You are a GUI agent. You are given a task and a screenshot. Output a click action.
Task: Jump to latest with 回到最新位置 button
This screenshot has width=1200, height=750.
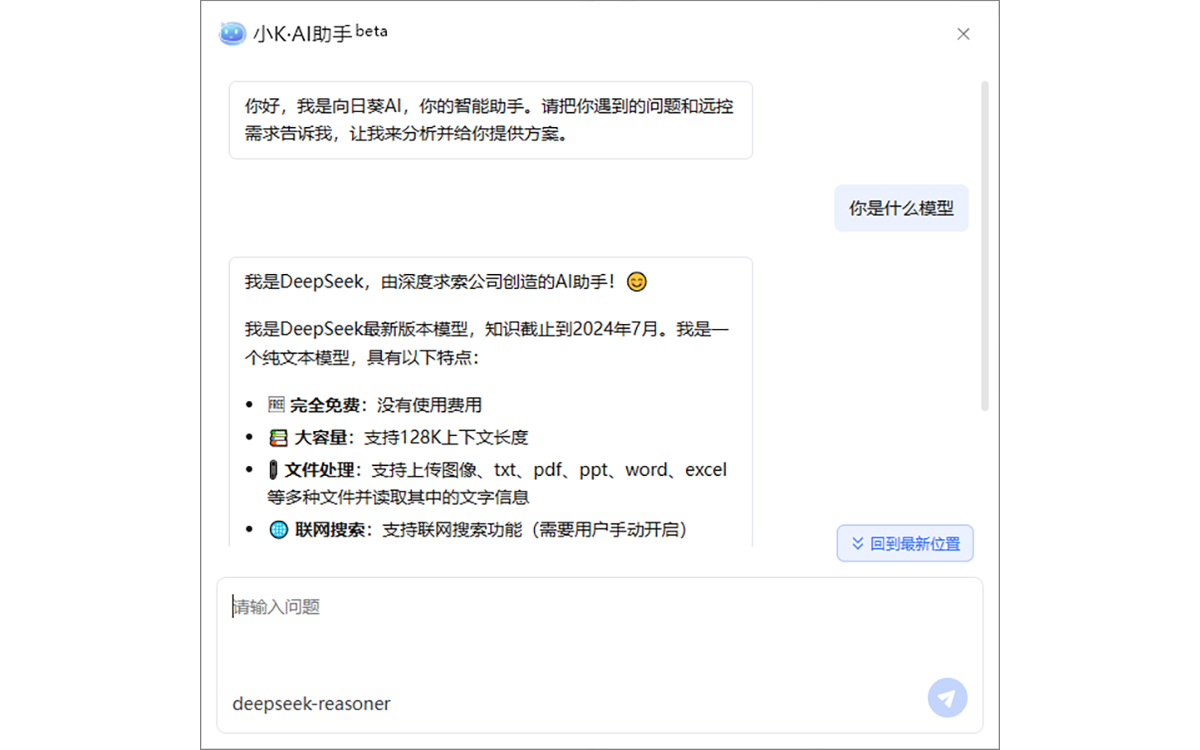point(905,544)
